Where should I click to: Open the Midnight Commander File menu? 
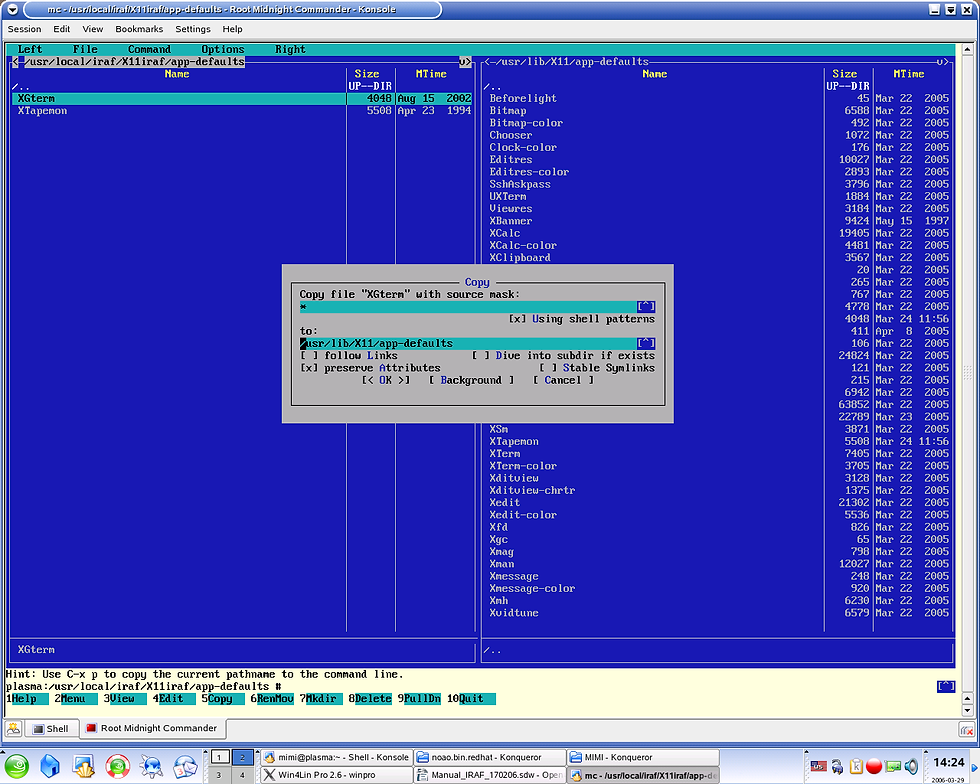tap(85, 49)
